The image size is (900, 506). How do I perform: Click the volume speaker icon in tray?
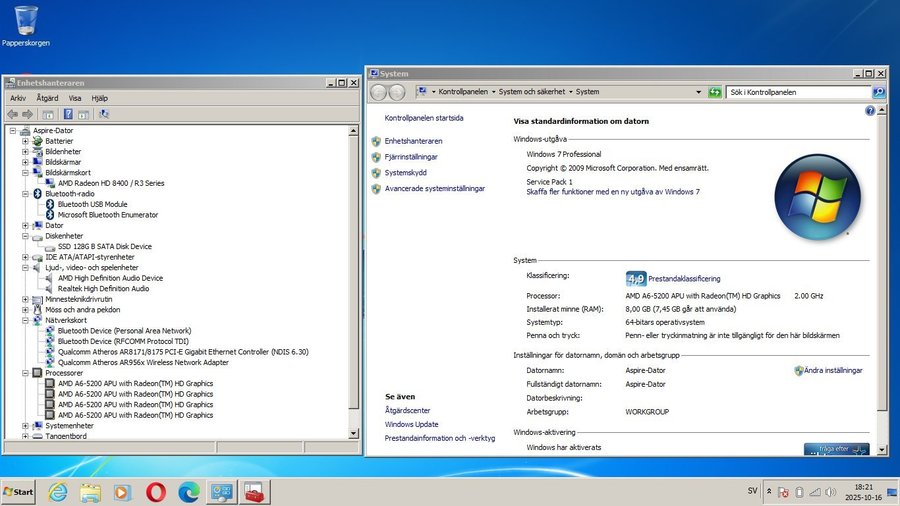(829, 492)
